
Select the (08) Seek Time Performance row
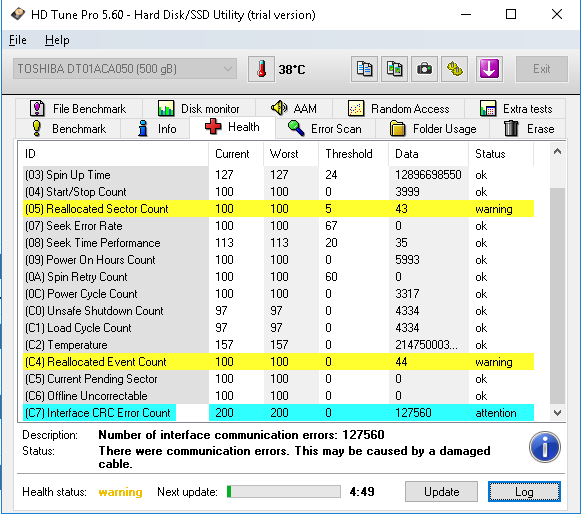point(278,243)
